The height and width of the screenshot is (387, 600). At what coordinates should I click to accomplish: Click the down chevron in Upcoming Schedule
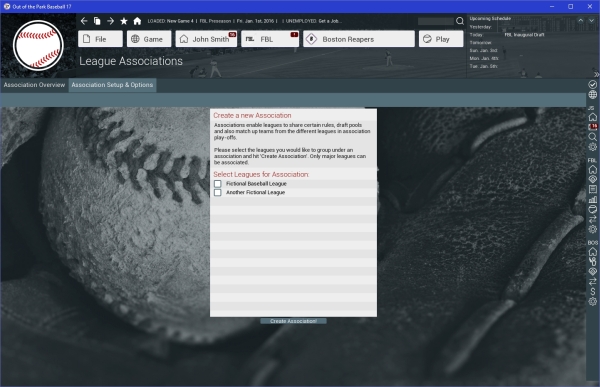pyautogui.click(x=592, y=20)
